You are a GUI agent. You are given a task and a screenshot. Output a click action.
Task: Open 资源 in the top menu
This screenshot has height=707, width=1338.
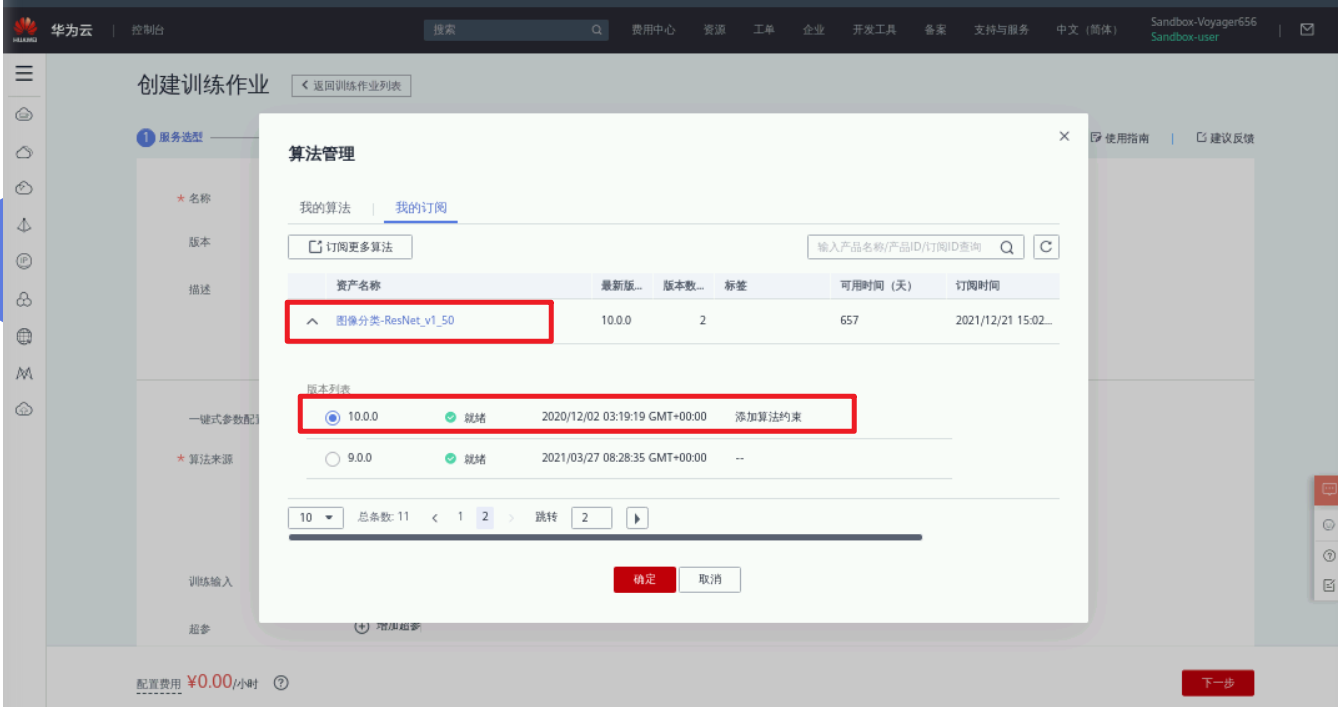tap(714, 30)
